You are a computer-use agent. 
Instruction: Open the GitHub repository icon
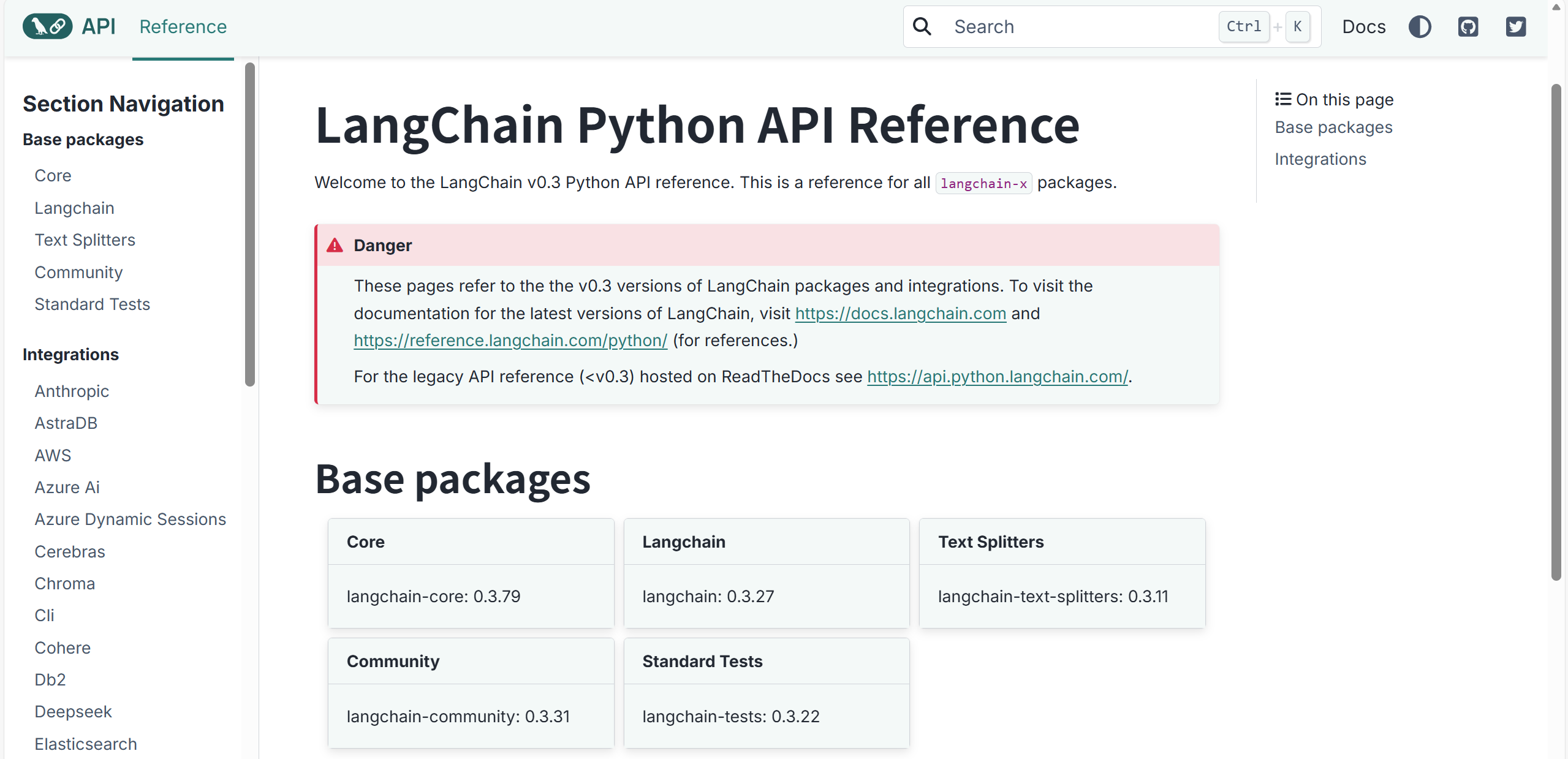[1468, 26]
